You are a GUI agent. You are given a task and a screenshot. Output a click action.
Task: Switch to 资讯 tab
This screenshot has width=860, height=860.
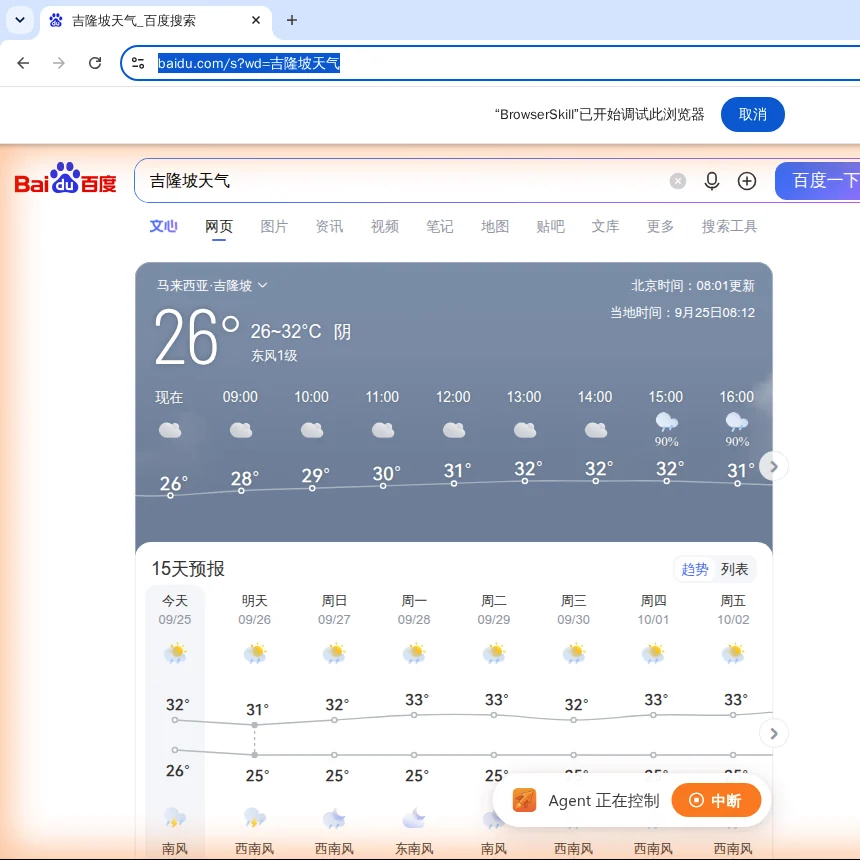pos(329,226)
